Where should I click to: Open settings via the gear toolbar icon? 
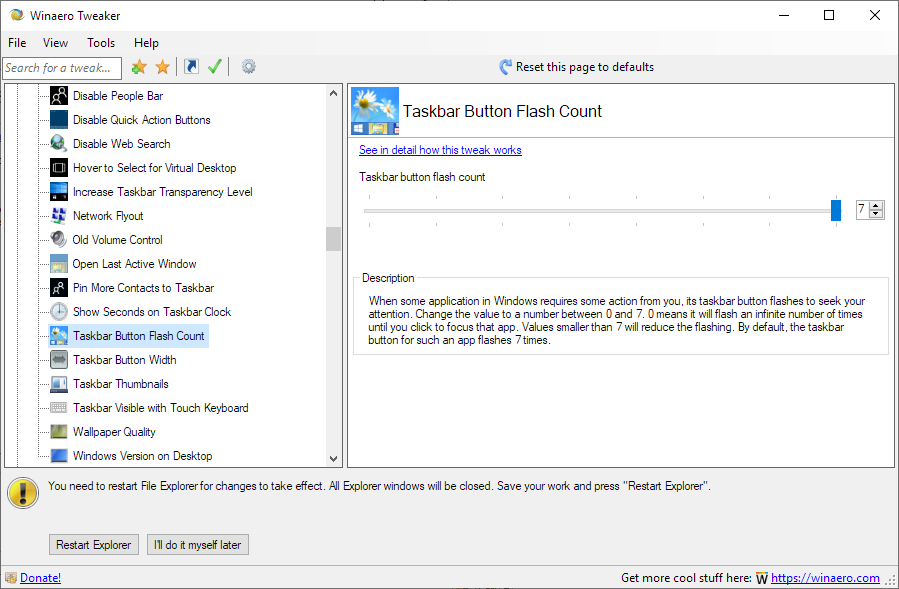pos(248,67)
